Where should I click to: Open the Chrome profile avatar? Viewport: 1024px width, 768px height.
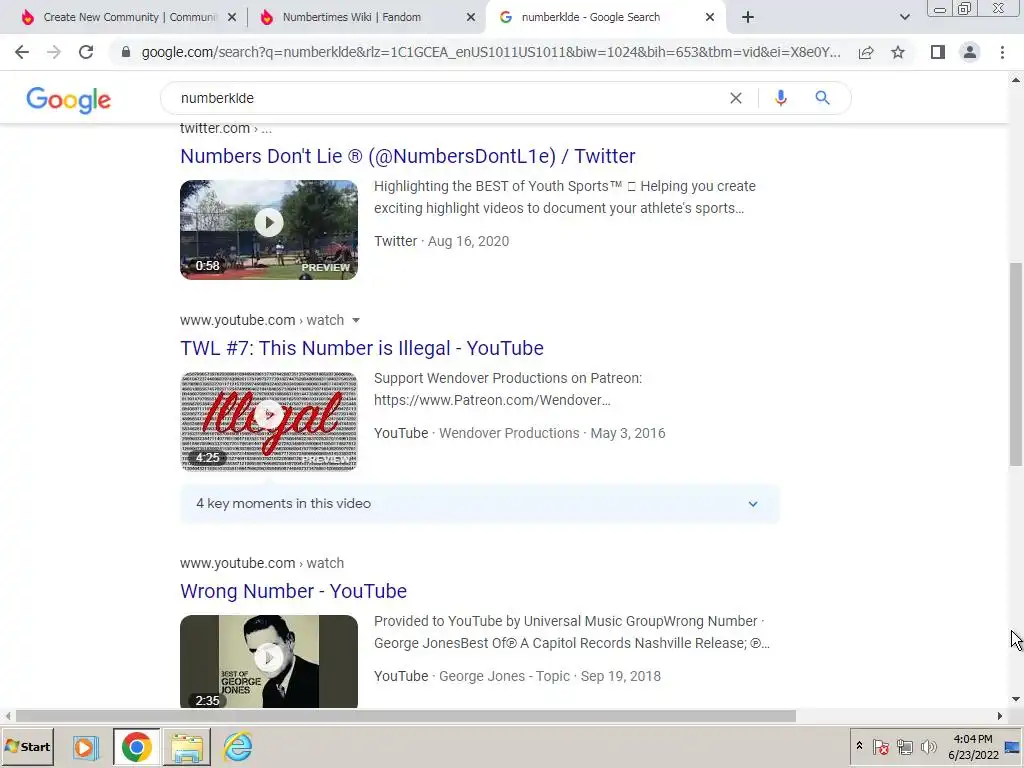(970, 52)
